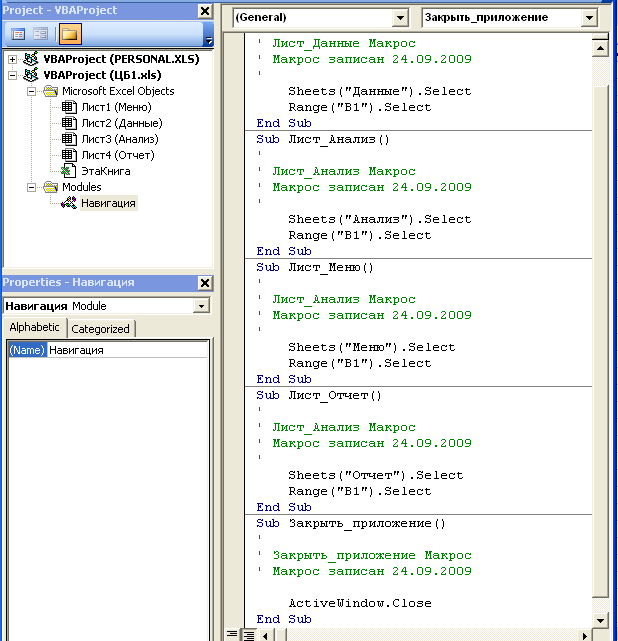
Task: Click Sheets("Анализ").Select code line
Action: coord(380,219)
